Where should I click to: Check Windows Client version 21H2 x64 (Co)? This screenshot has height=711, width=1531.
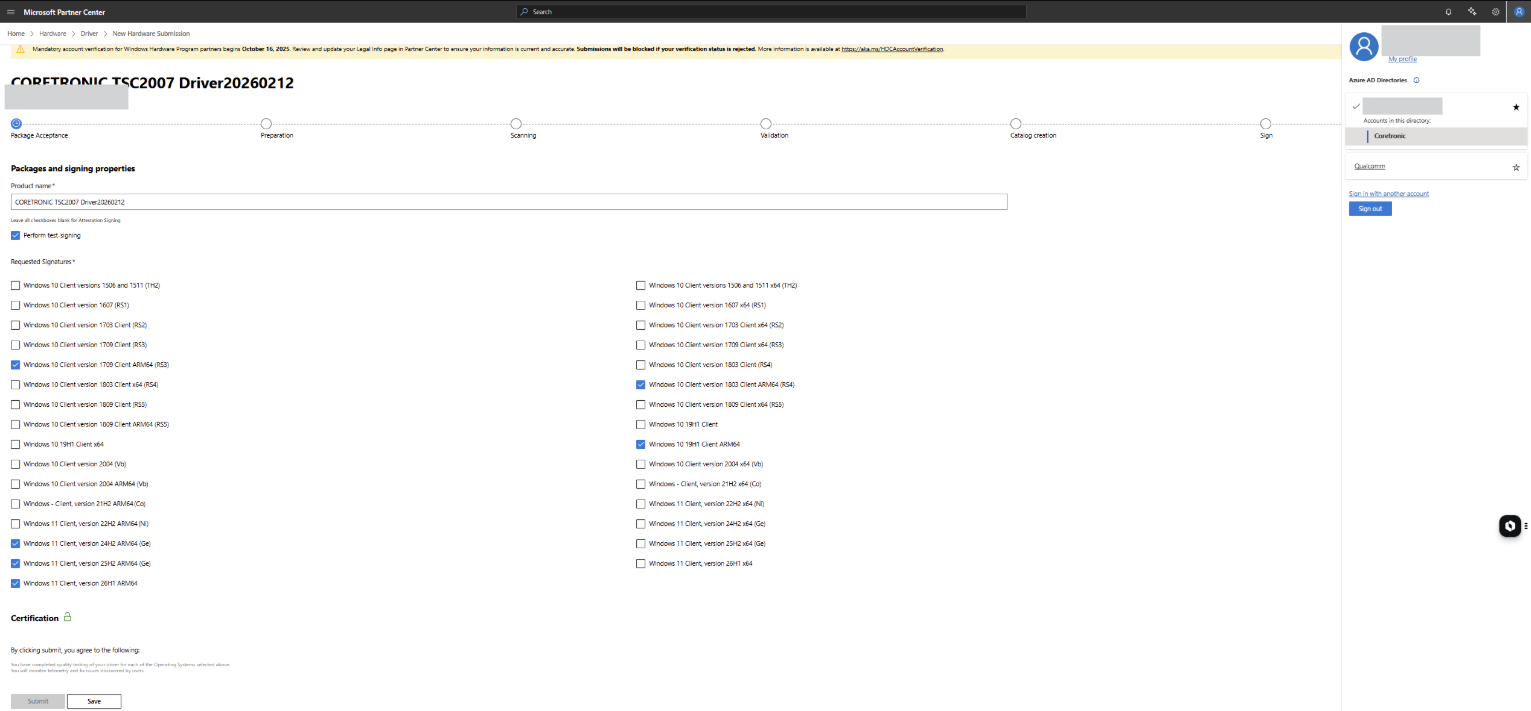(641, 484)
